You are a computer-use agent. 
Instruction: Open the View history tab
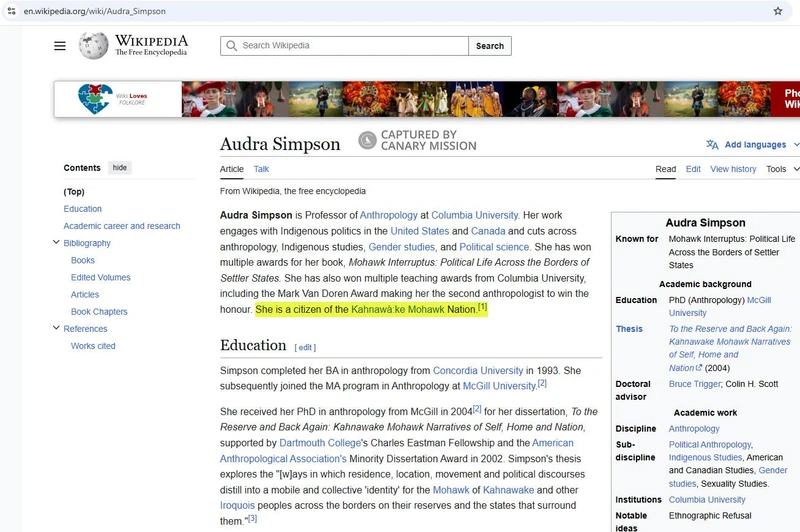click(733, 169)
